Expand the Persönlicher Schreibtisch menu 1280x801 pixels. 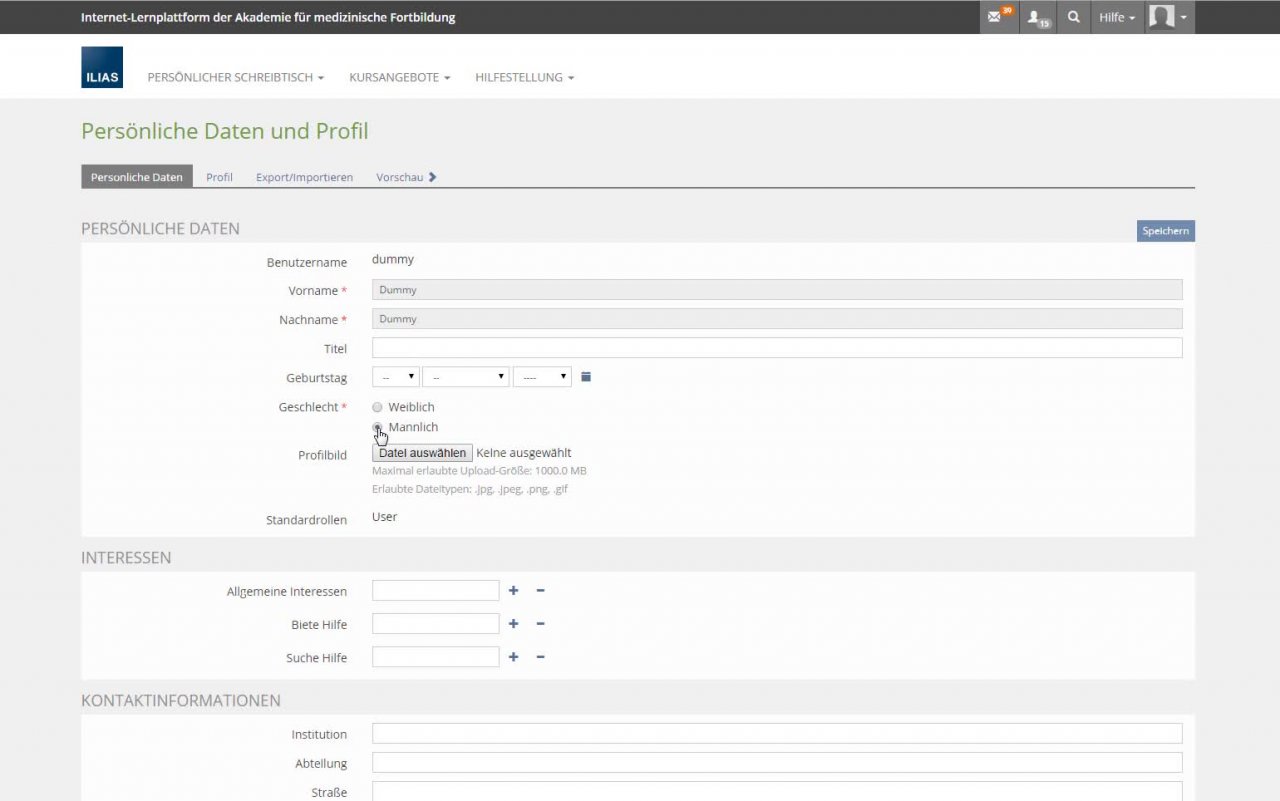pos(236,77)
